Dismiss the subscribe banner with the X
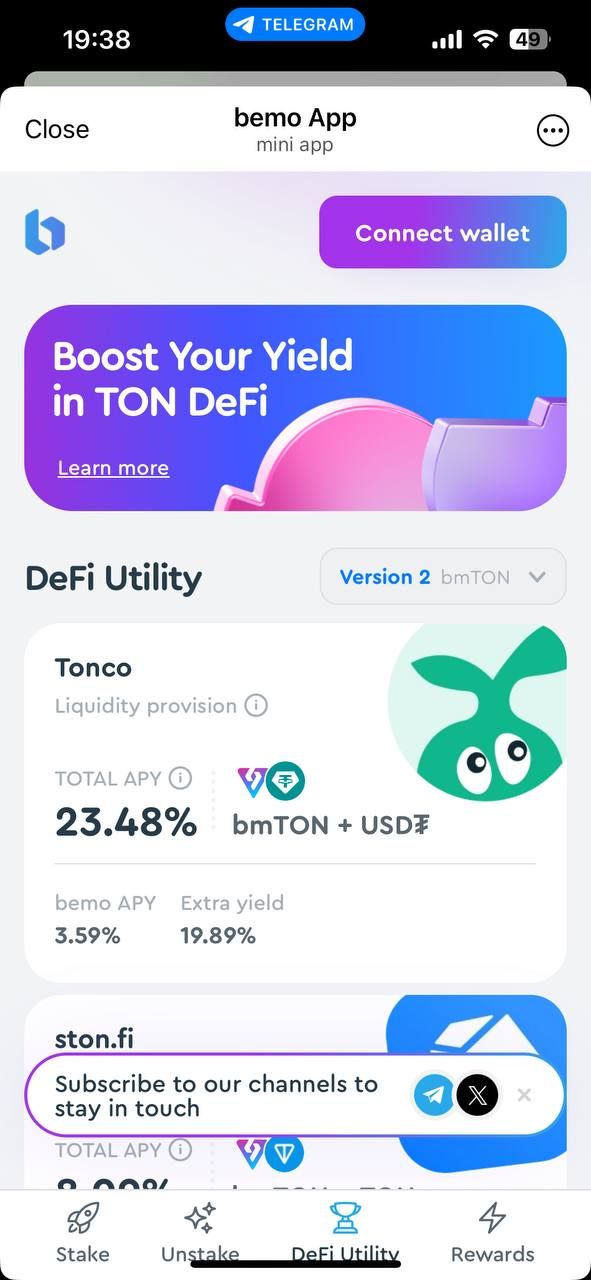Viewport: 591px width, 1280px height. coord(524,1095)
